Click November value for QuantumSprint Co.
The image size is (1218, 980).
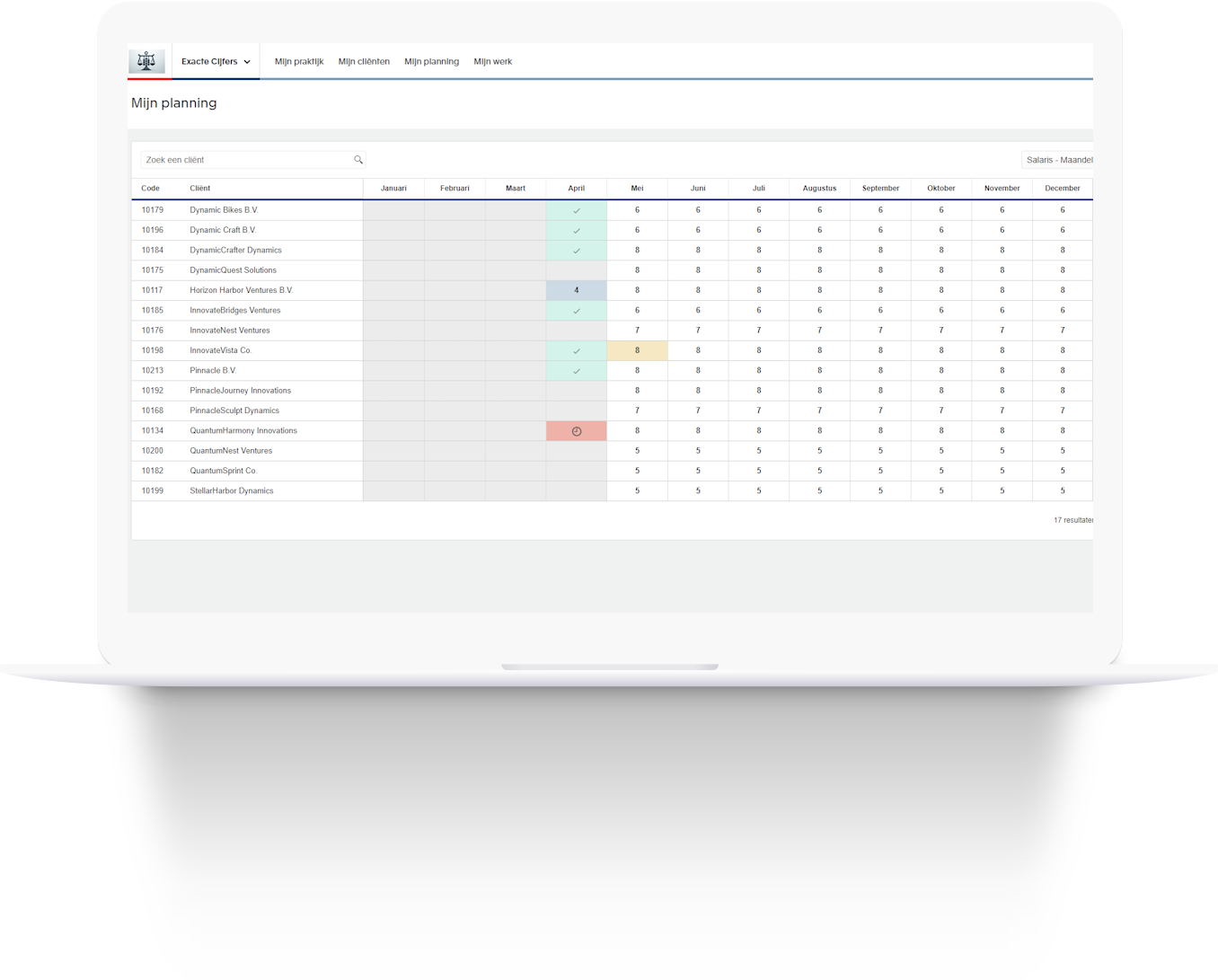coord(1002,471)
